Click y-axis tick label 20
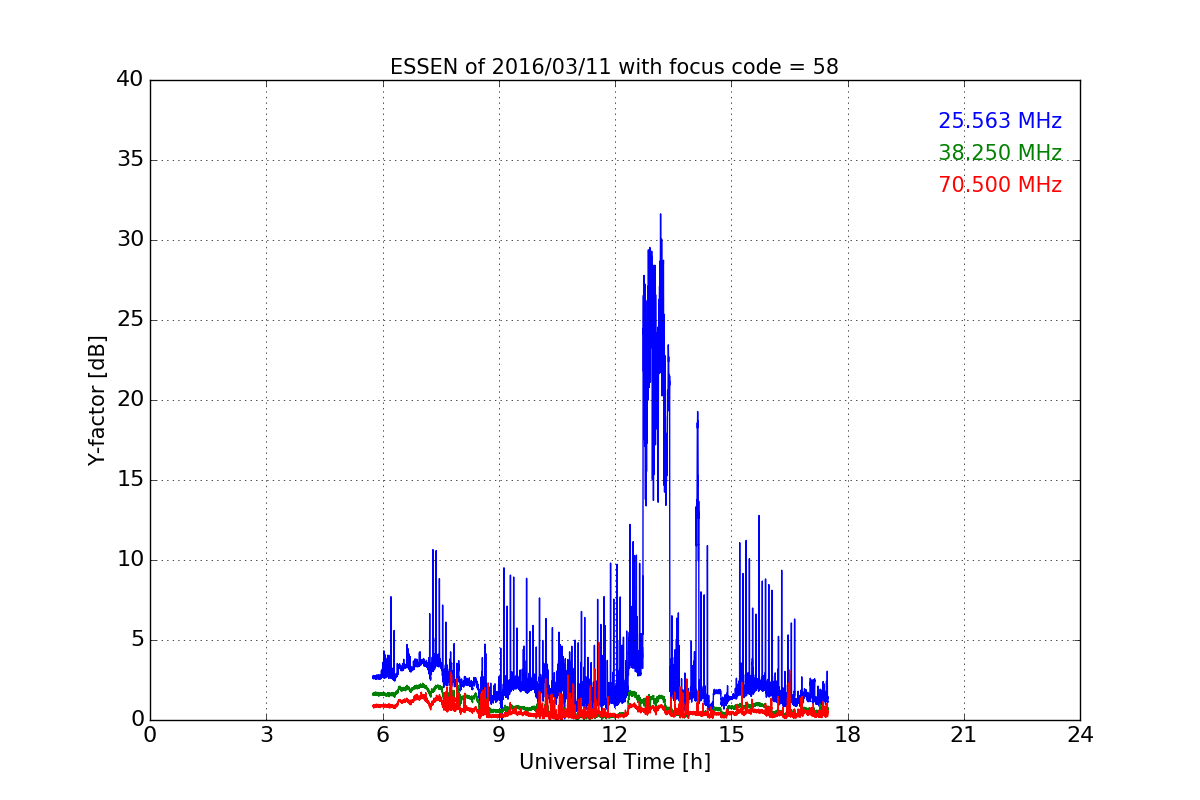The image size is (1200, 800). (x=130, y=400)
